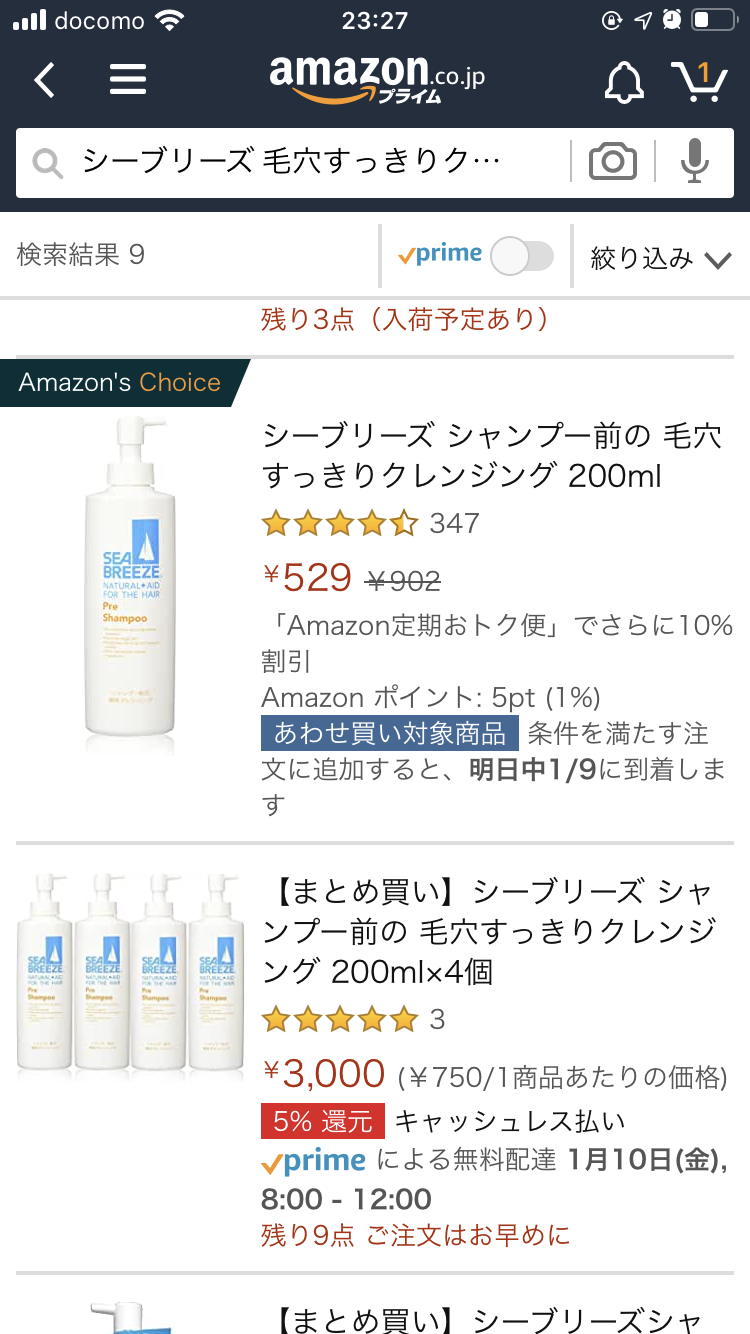
Task: Tap the four-bottle bundle image
Action: click(130, 975)
